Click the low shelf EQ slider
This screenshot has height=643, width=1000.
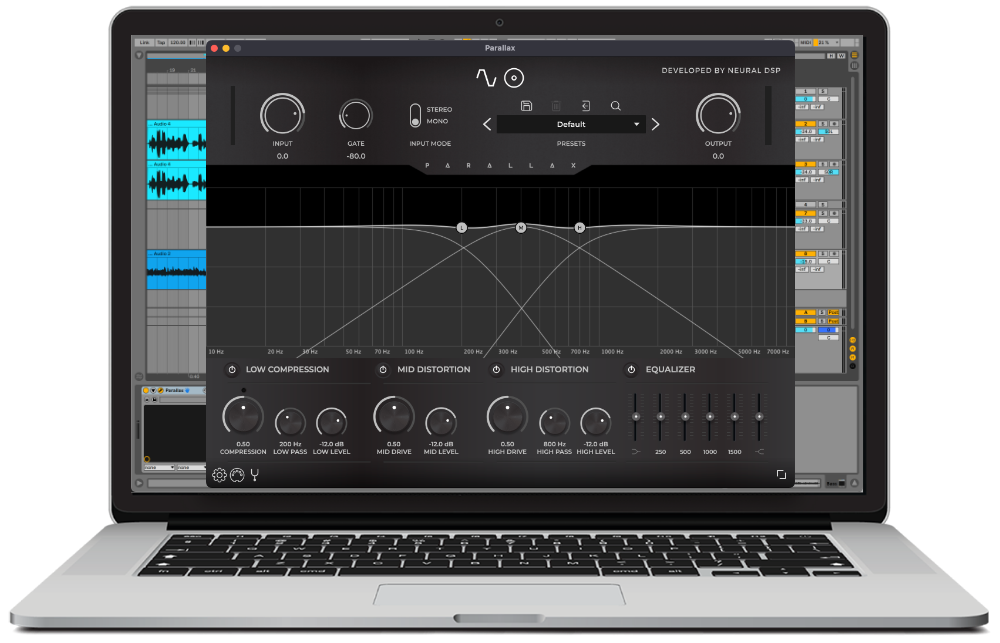(636, 417)
